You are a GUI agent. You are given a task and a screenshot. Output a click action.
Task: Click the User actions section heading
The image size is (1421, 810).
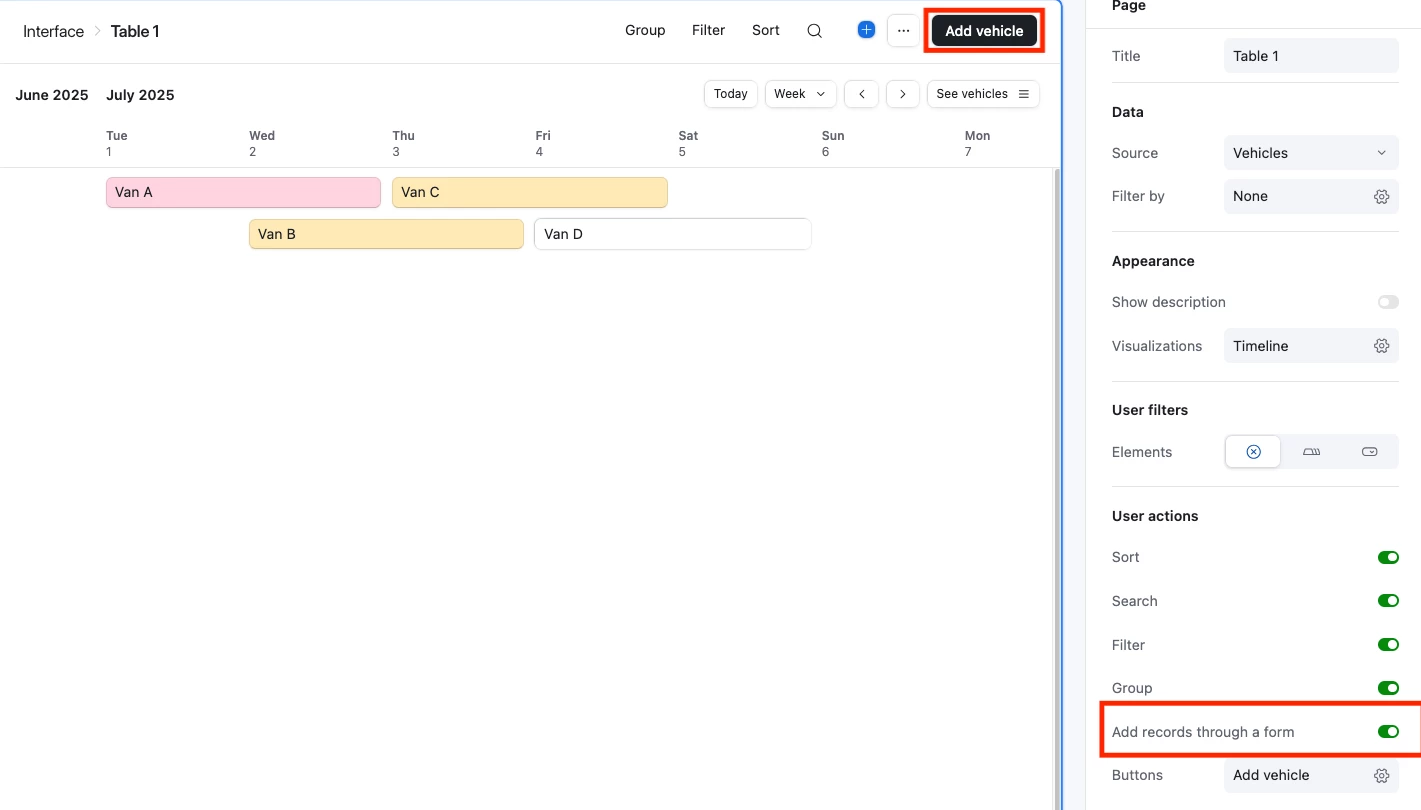1155,516
